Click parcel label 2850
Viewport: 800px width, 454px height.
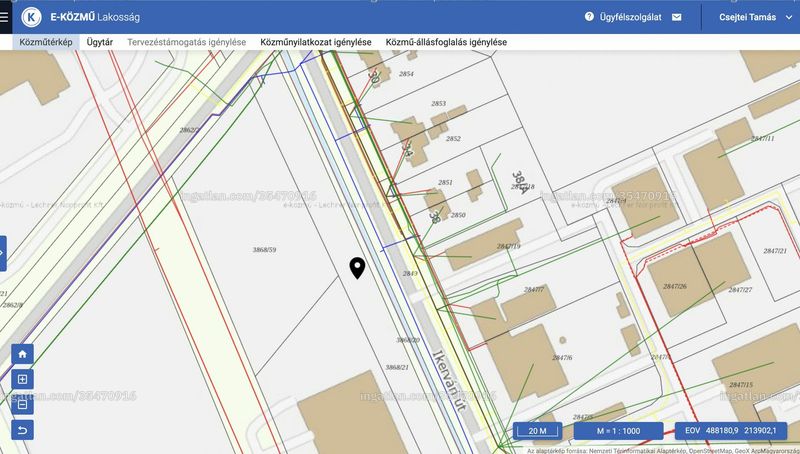(458, 215)
